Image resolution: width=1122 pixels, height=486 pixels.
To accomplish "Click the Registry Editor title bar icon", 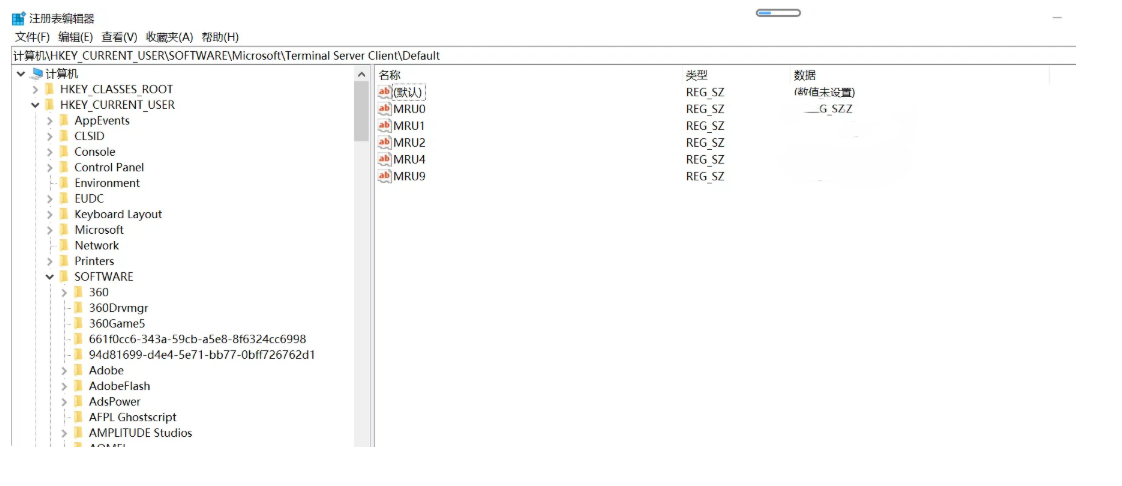I will pyautogui.click(x=19, y=18).
